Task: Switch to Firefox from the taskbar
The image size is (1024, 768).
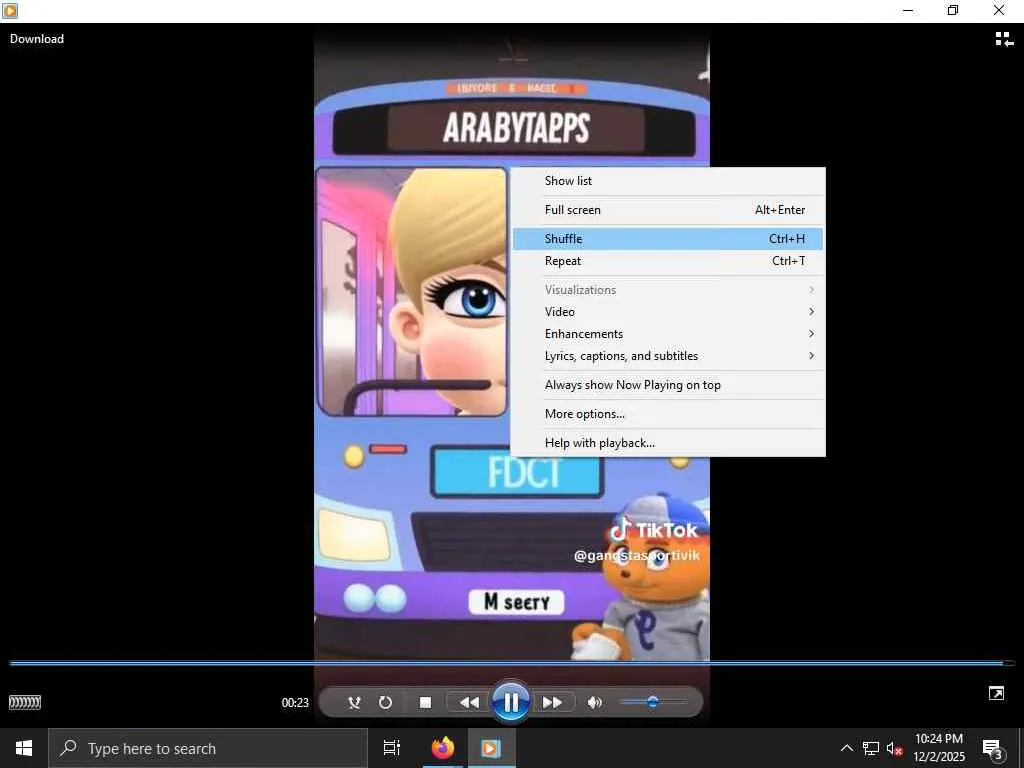Action: coord(443,748)
